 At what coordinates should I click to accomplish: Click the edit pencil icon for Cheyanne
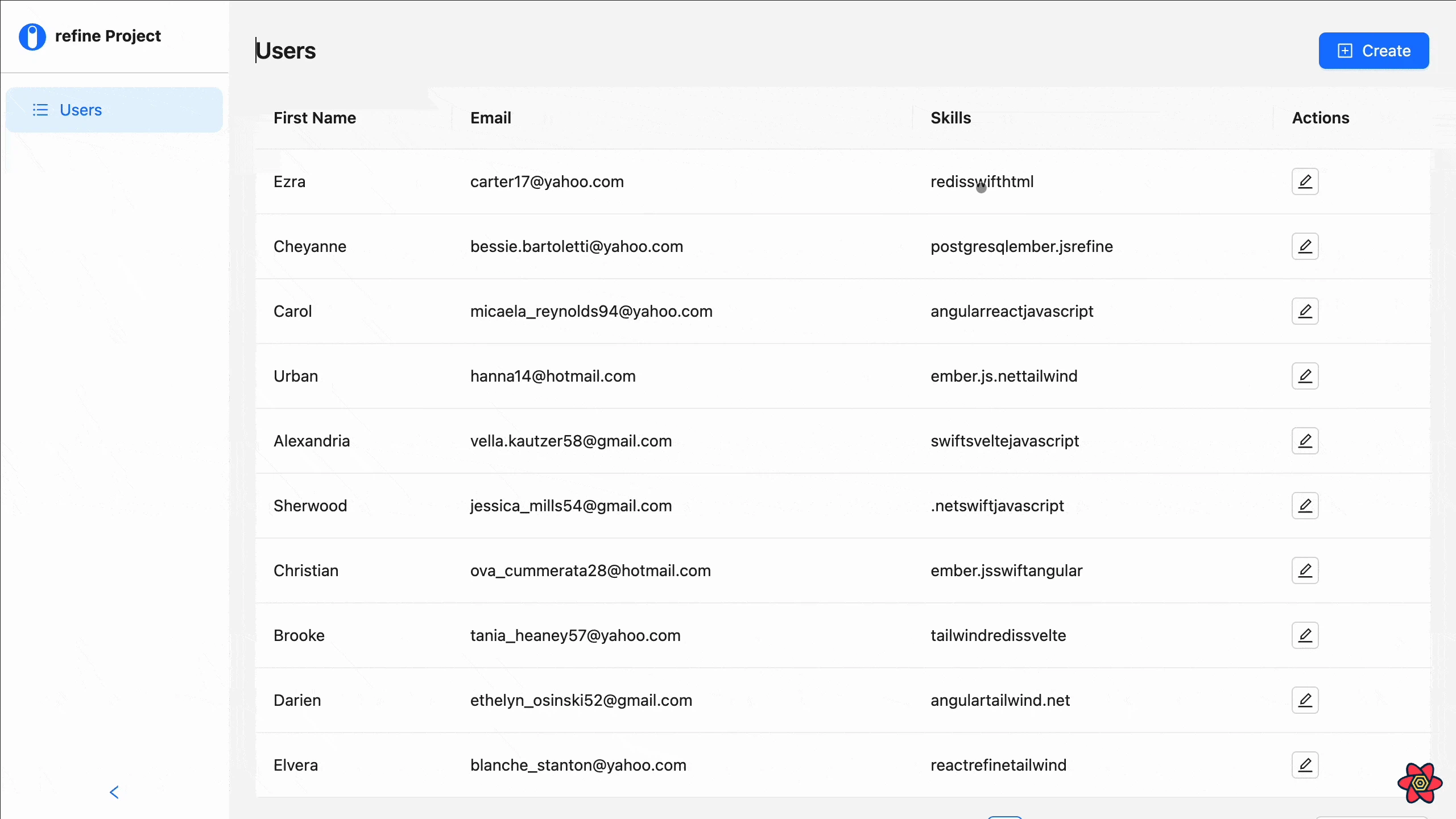[1305, 246]
